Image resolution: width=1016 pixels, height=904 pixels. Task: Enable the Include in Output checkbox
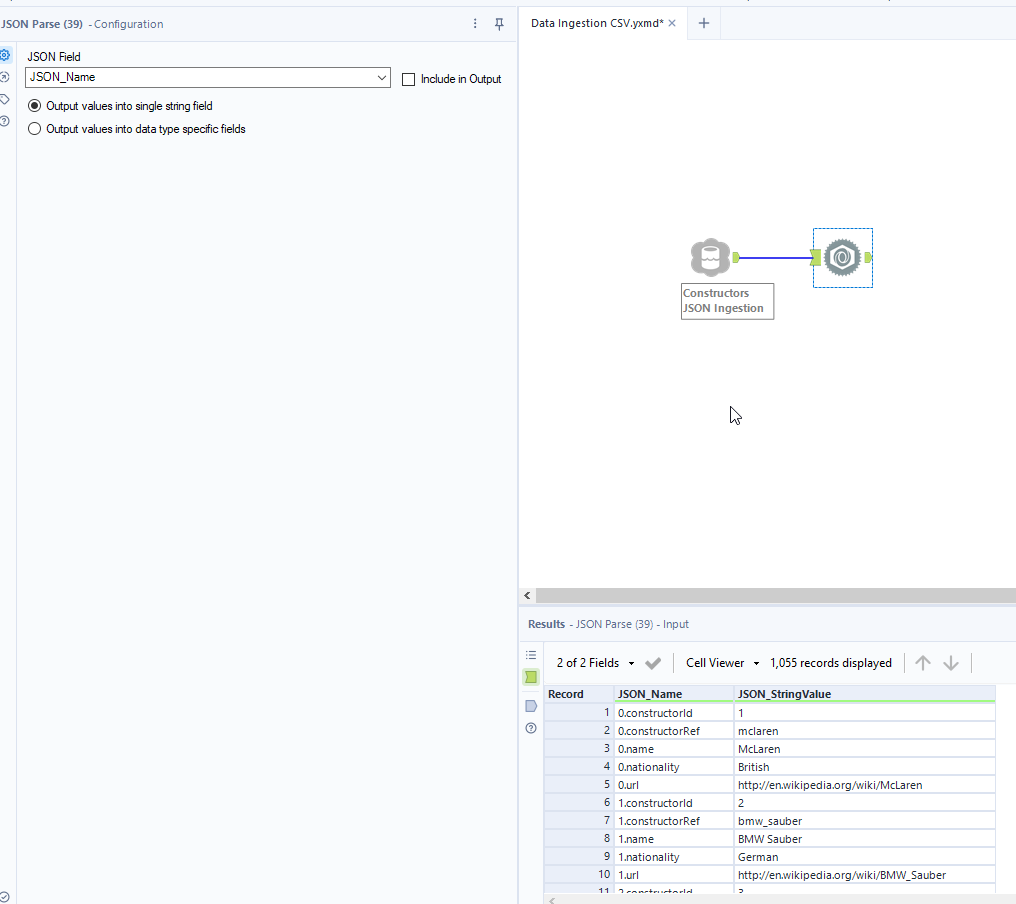coord(408,80)
